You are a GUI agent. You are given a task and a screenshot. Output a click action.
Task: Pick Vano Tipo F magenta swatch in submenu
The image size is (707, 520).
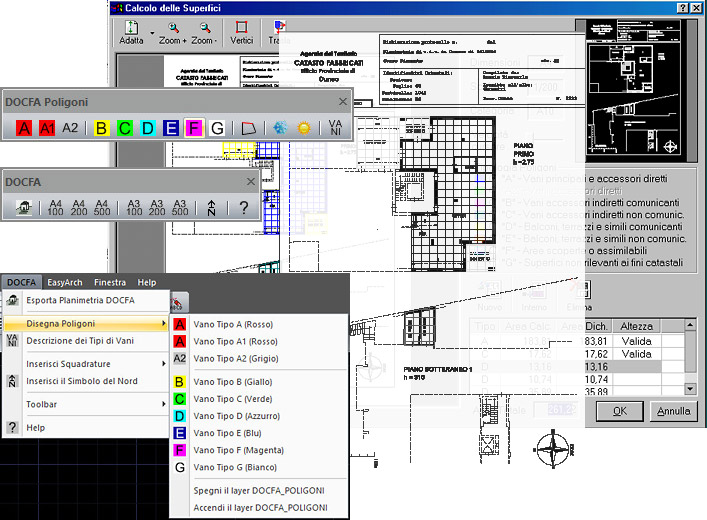tap(180, 450)
